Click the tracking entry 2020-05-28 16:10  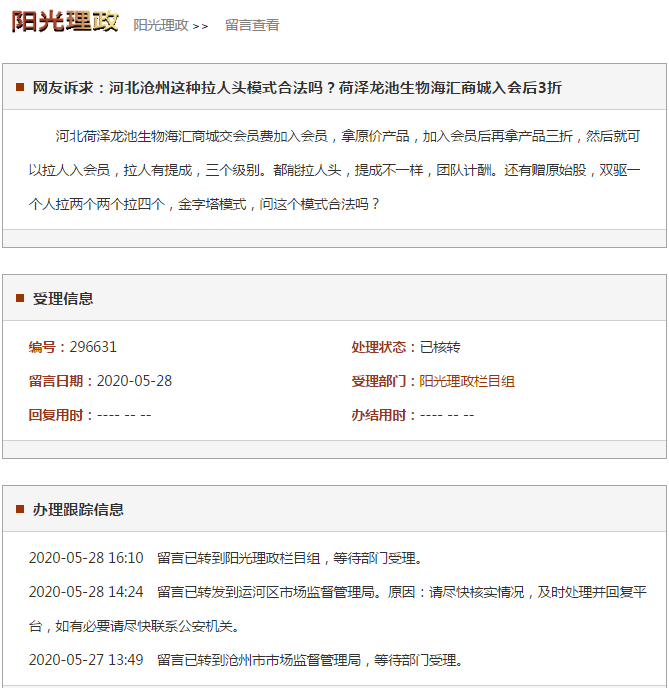(225, 558)
